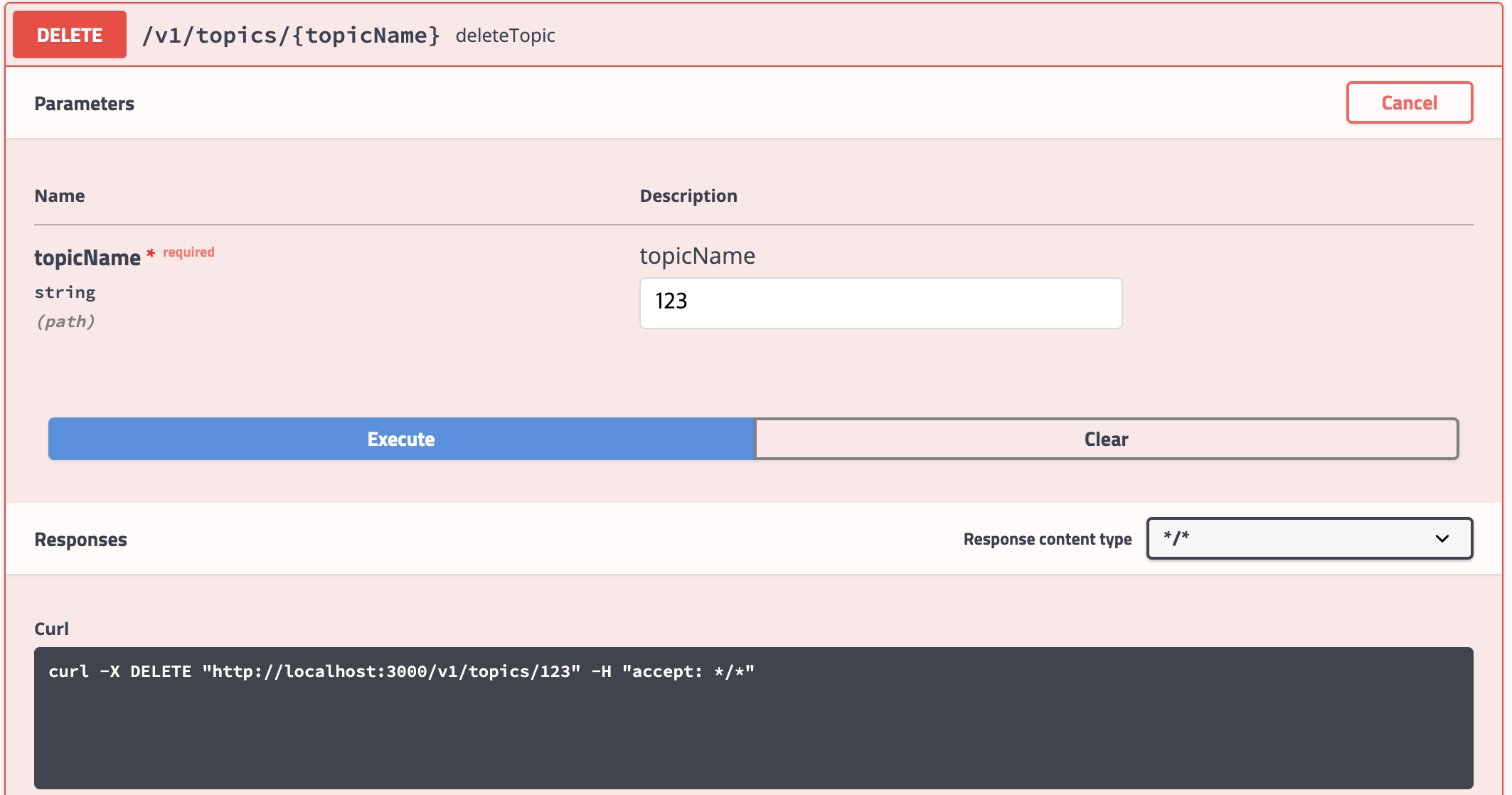Click the 'string' type label
This screenshot has width=1512, height=795.
click(65, 292)
